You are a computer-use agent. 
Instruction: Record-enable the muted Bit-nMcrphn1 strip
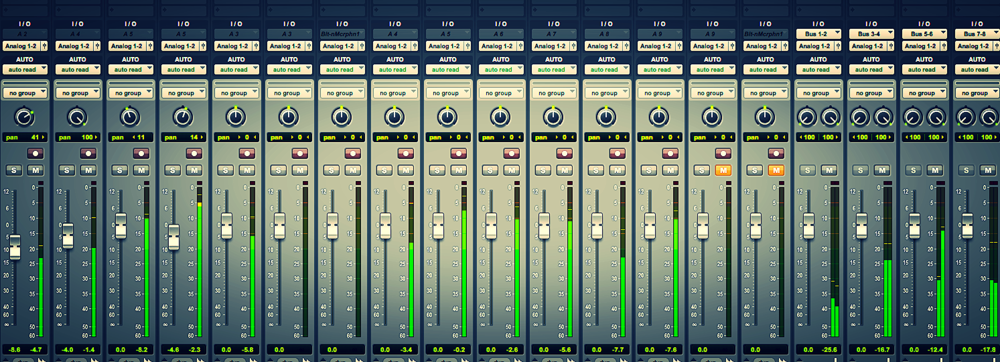pos(776,154)
